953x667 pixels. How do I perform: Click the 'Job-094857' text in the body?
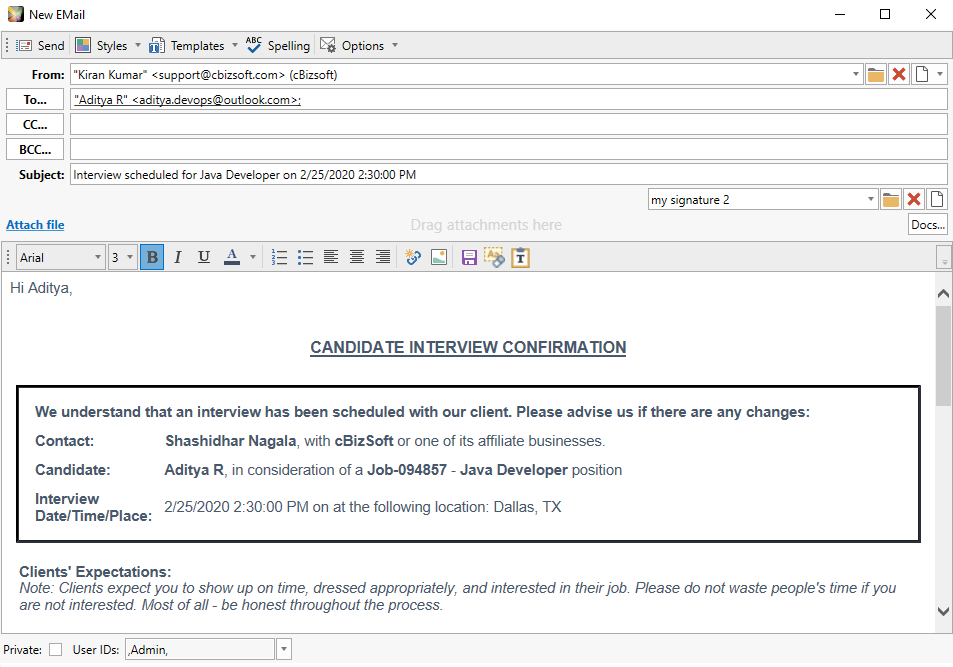pos(407,470)
